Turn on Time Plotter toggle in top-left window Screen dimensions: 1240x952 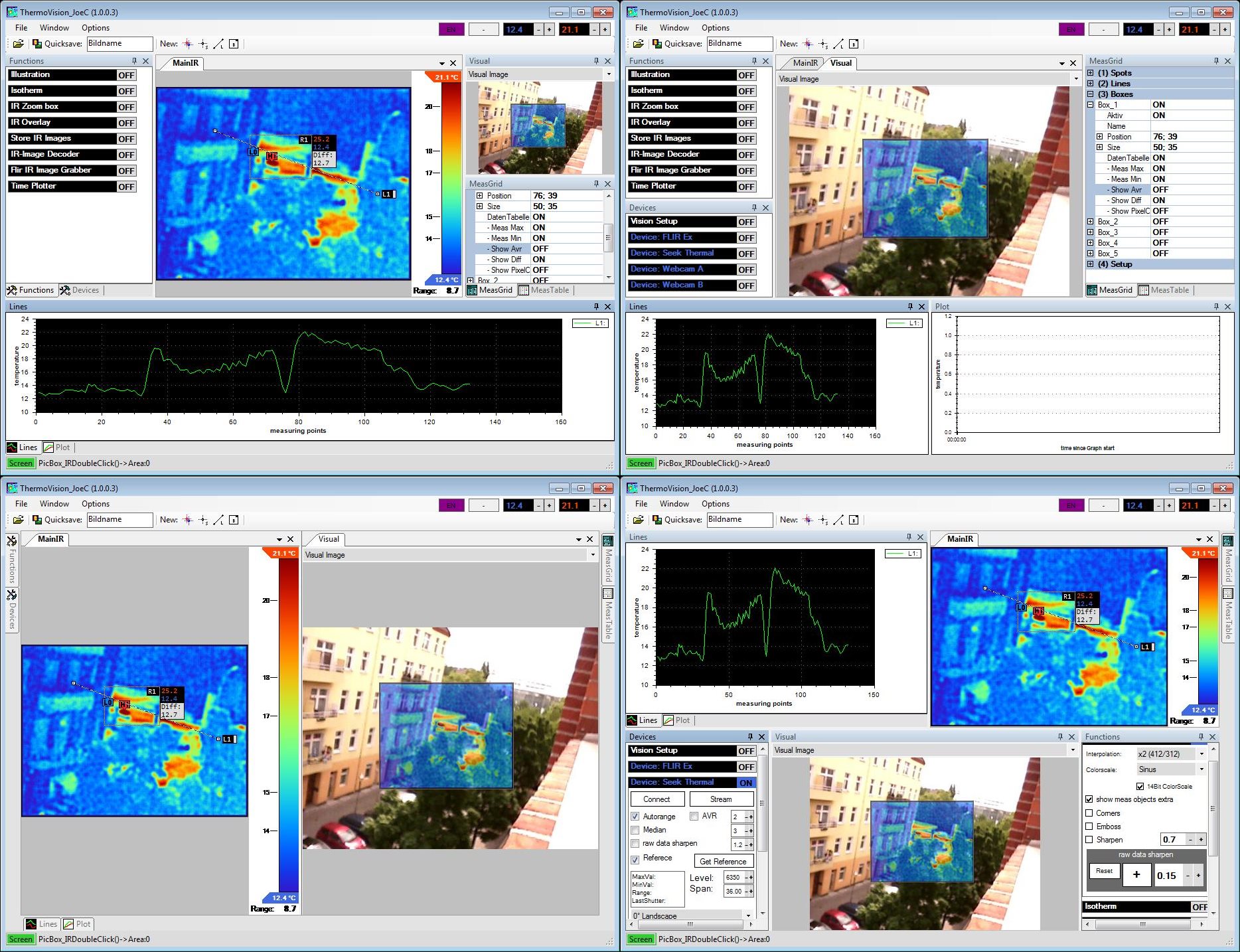[126, 187]
